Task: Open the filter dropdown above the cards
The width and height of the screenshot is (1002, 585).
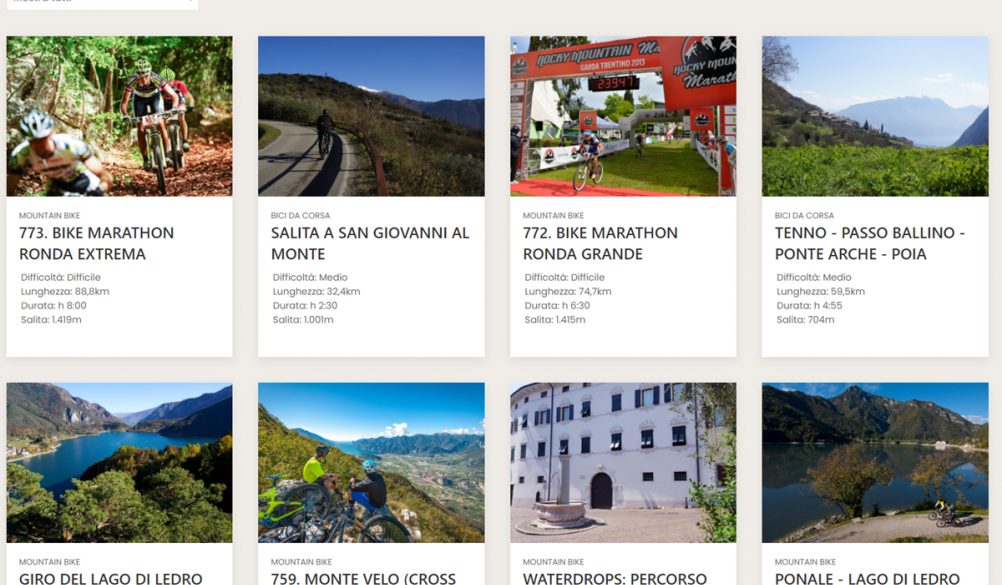Action: pyautogui.click(x=102, y=3)
